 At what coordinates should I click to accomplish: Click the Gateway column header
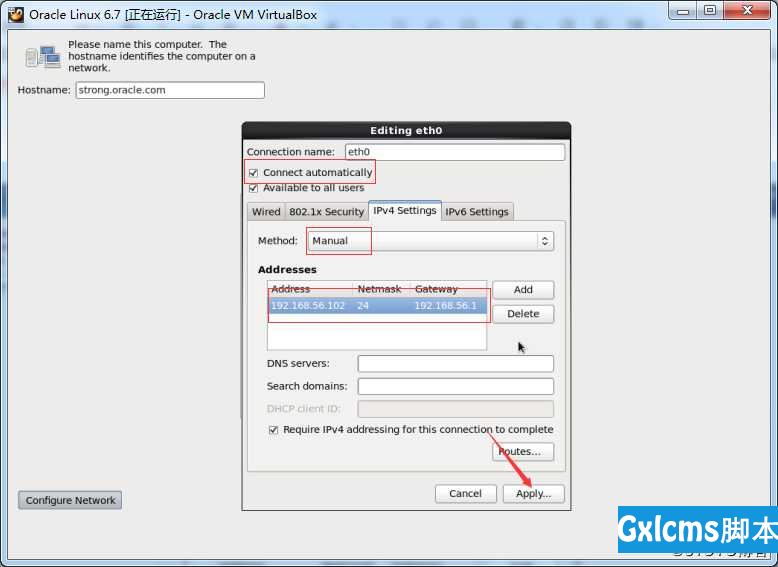coord(449,289)
